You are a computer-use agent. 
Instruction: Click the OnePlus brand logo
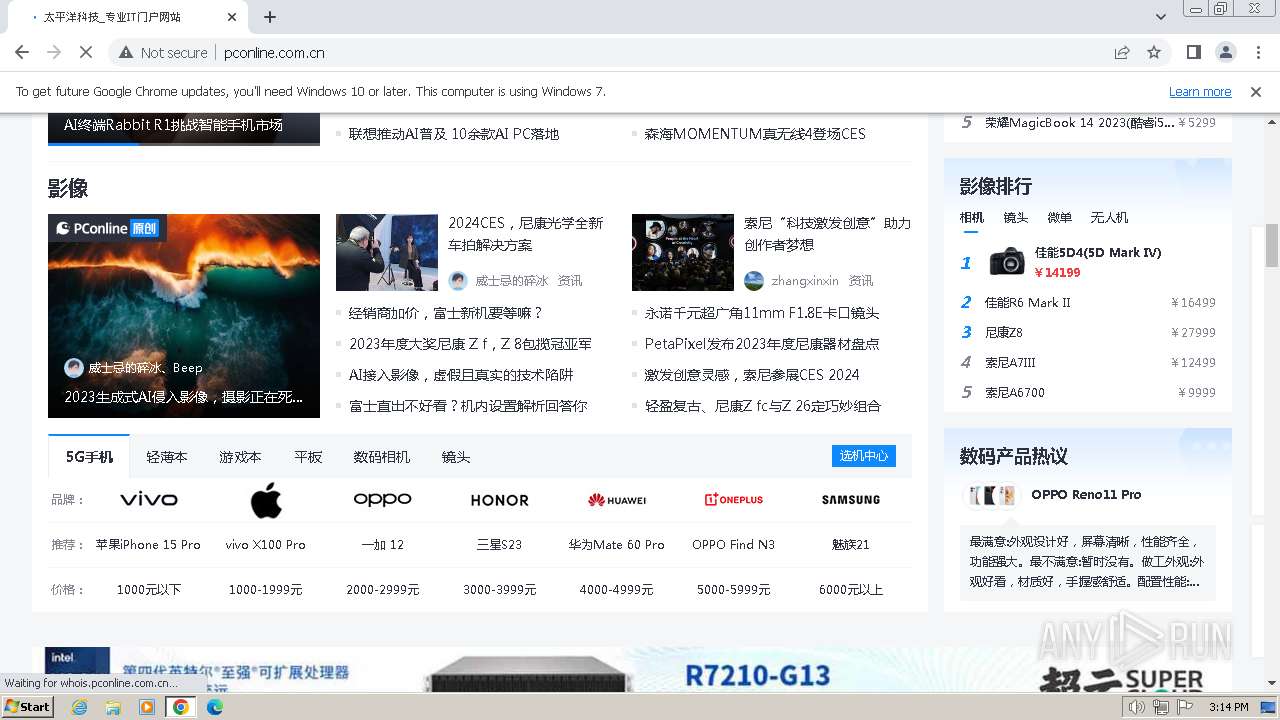[734, 499]
